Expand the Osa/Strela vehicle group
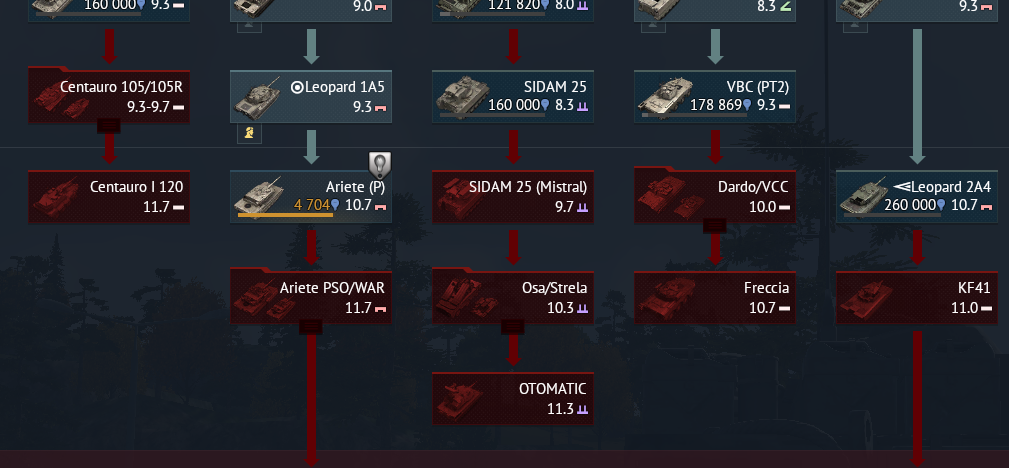Screen dimensions: 1009x468 coord(513,328)
